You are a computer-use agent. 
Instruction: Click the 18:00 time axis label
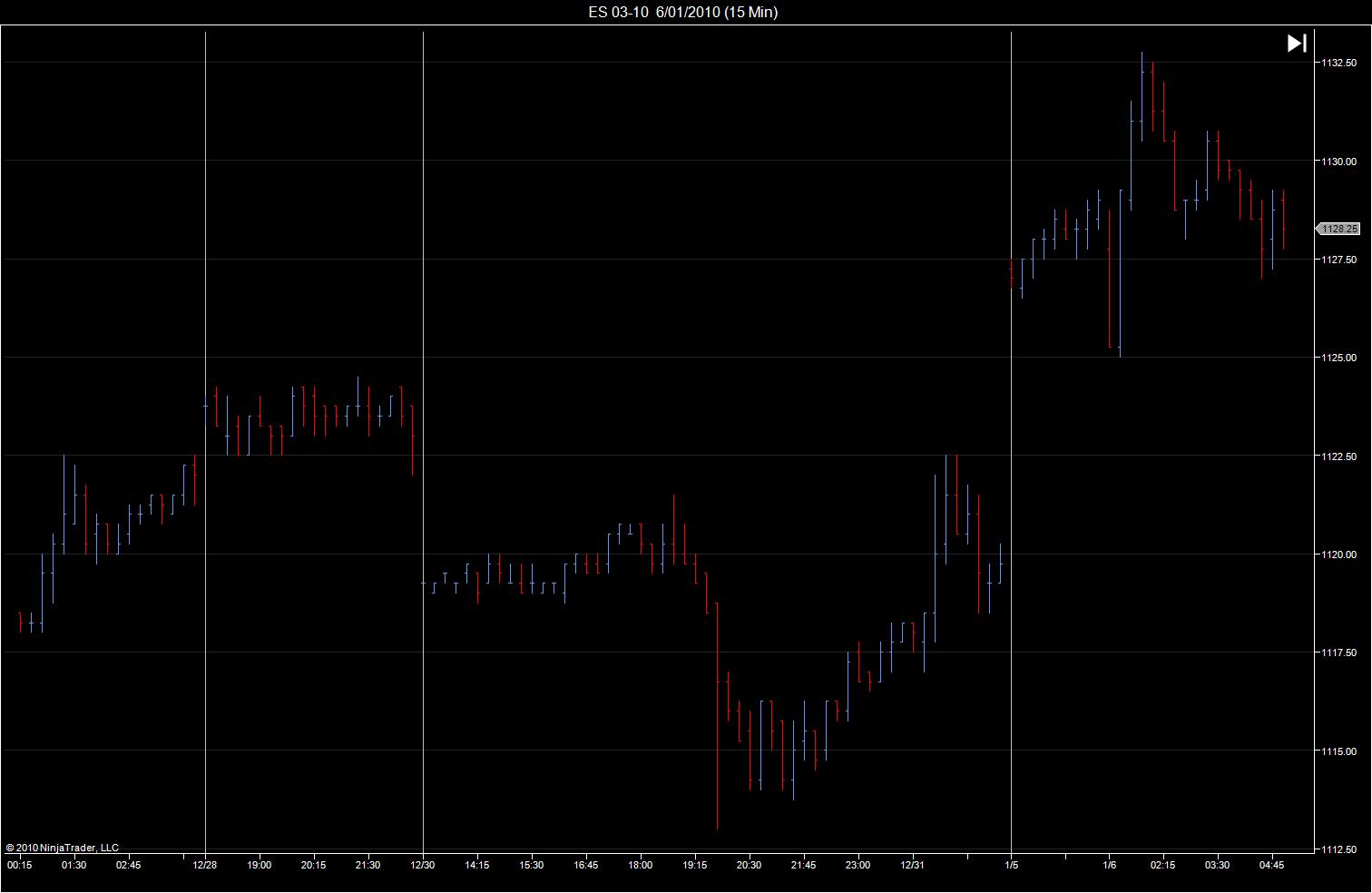[x=641, y=865]
